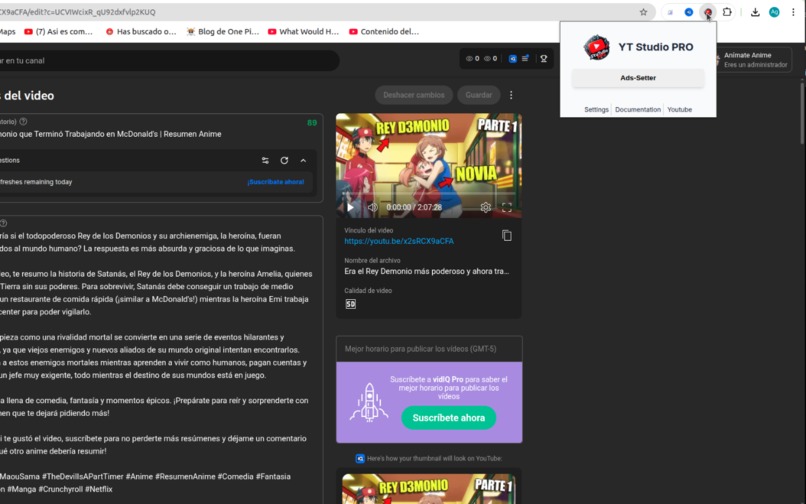Refresh the title suggestions

click(x=284, y=160)
